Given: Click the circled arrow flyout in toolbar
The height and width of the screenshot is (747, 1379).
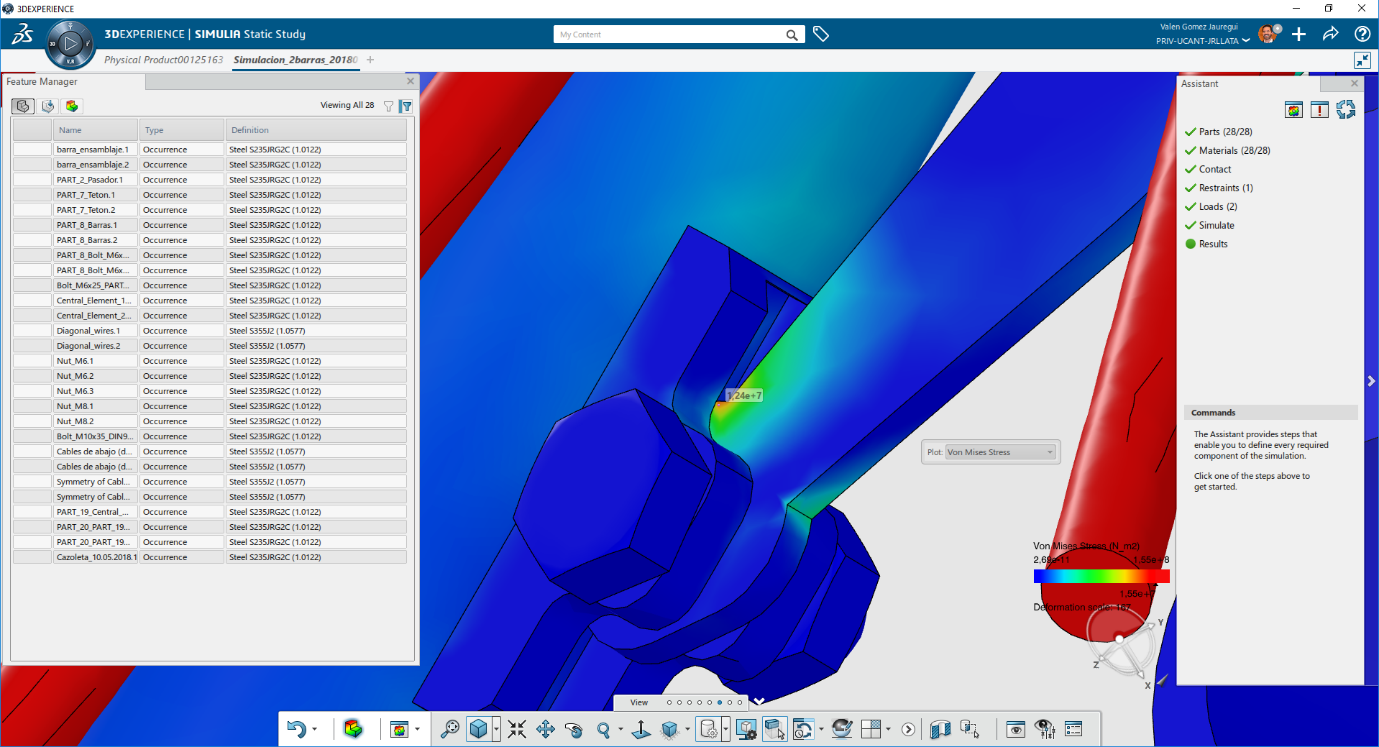Looking at the screenshot, I should (908, 730).
